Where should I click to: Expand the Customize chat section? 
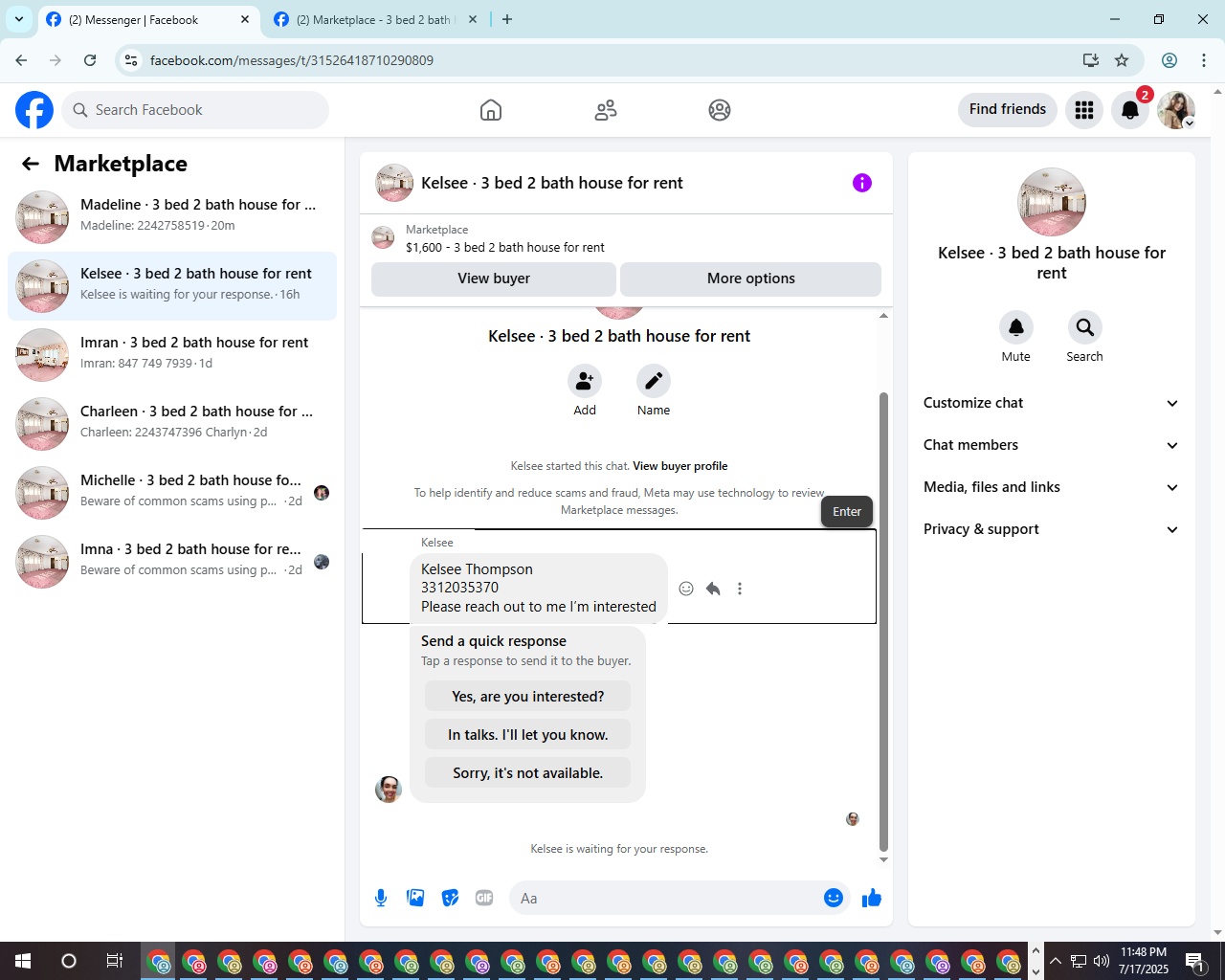point(1052,403)
